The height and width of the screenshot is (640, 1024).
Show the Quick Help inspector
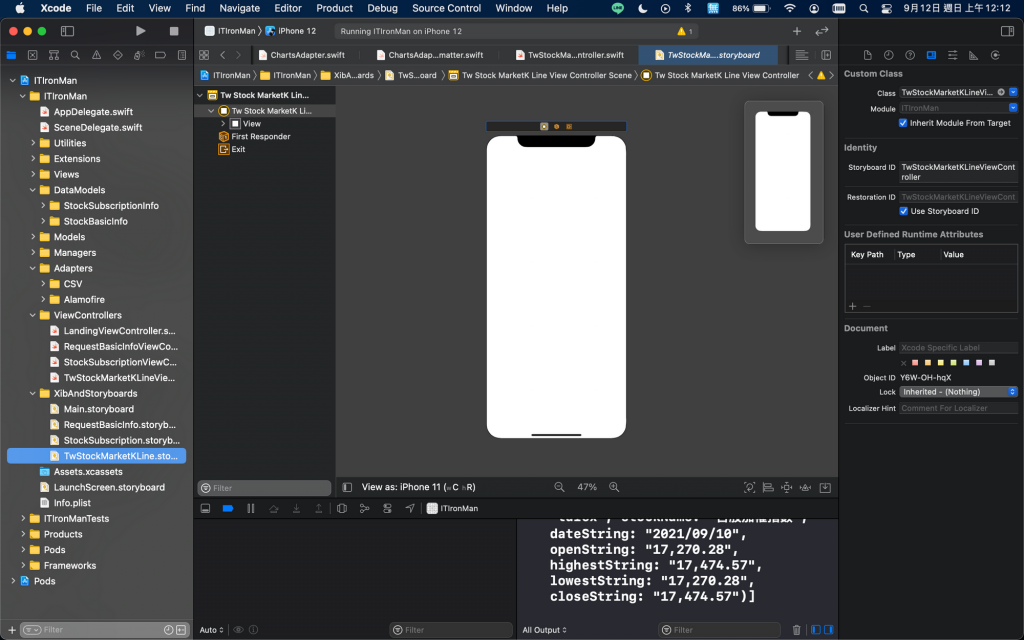[x=910, y=56]
